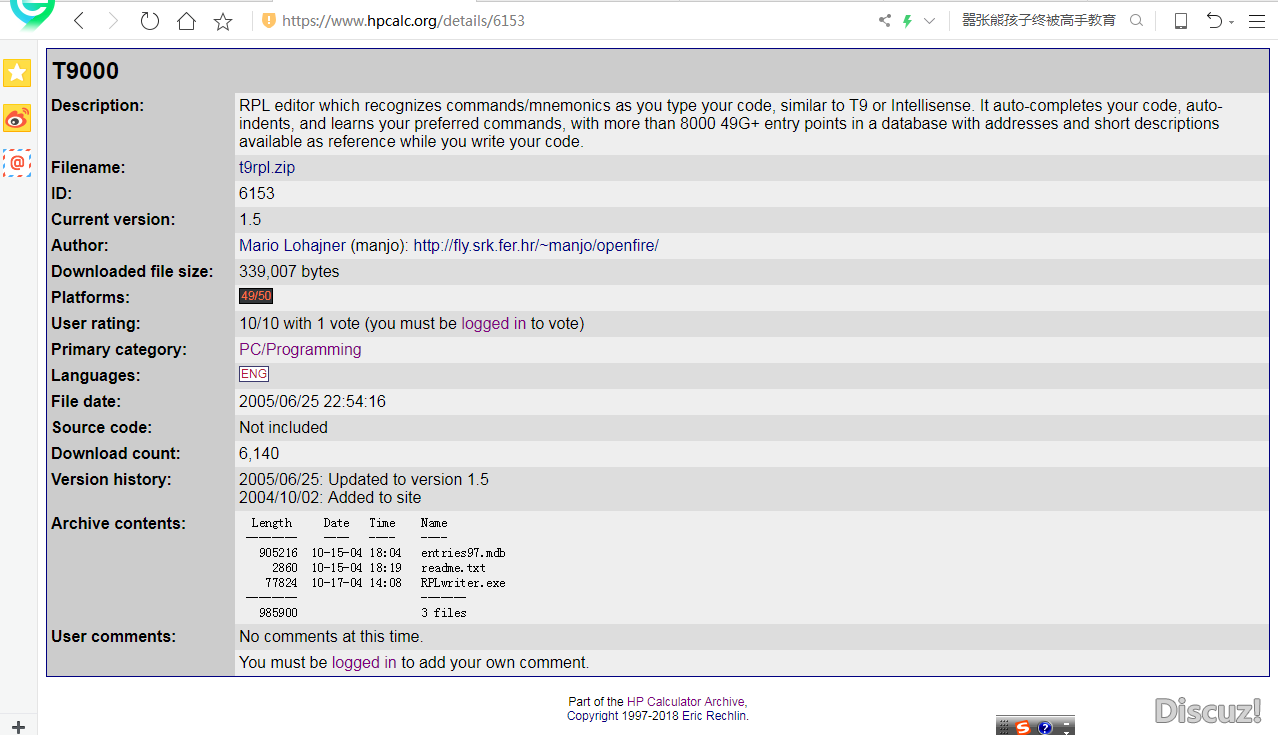Open the favorites star in the sidebar

[x=17, y=73]
